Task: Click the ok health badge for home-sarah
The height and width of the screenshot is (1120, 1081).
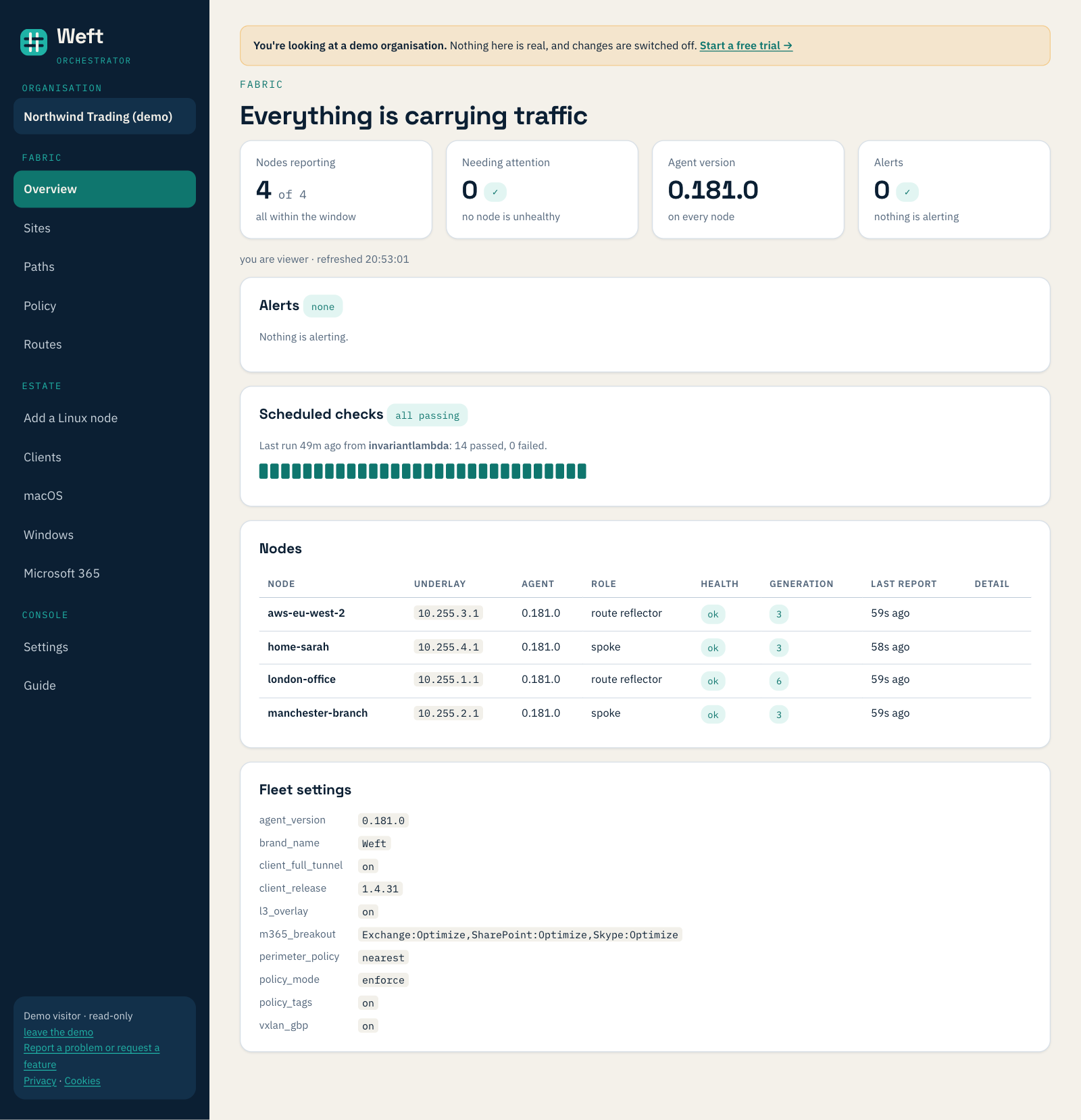Action: [713, 648]
